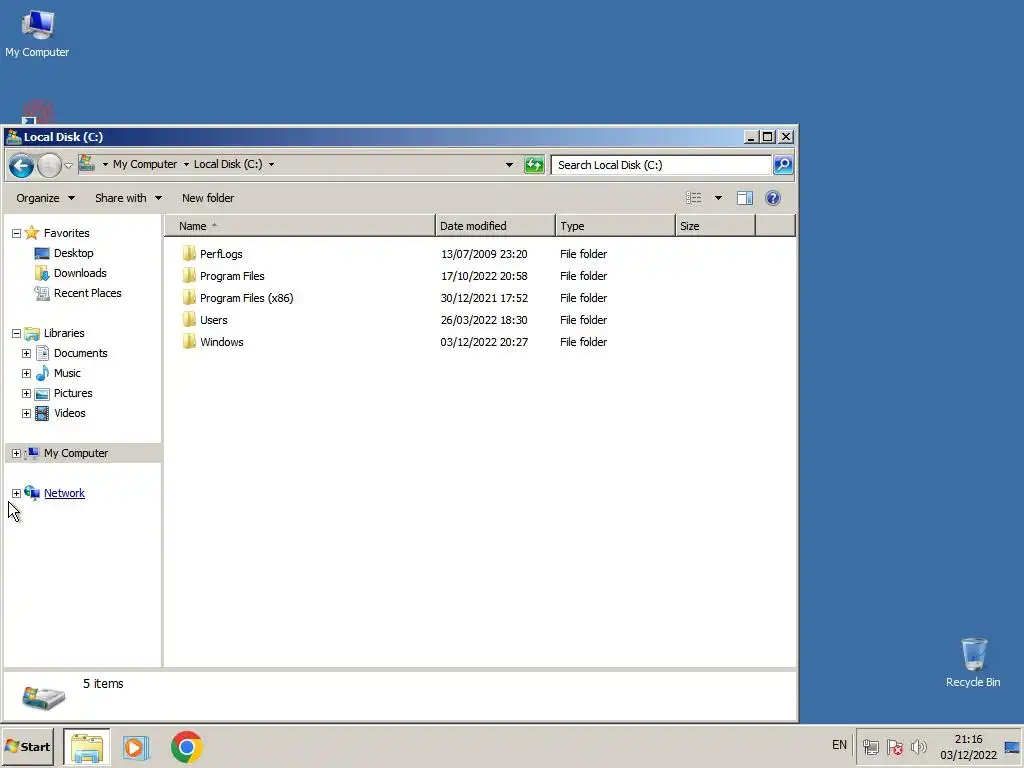Expand the Pictures library node
The image size is (1024, 768).
(26, 393)
